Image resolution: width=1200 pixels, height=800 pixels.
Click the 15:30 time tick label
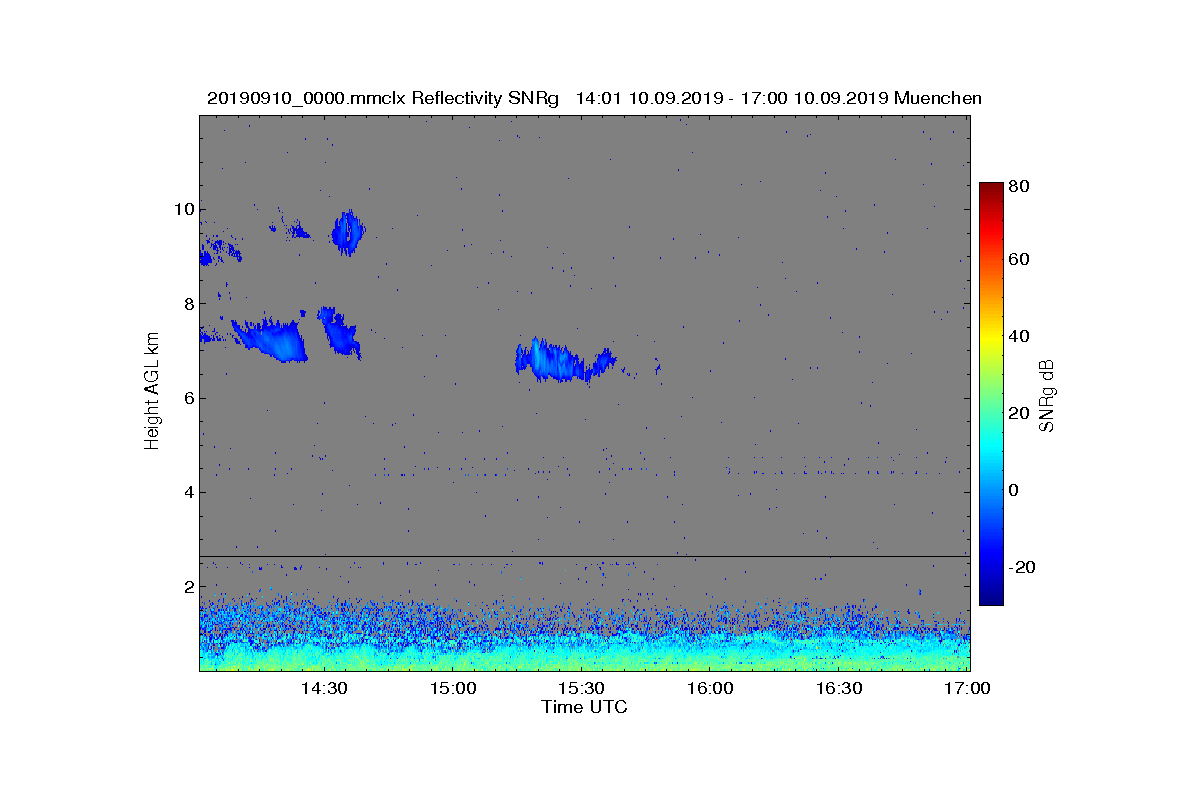[581, 688]
